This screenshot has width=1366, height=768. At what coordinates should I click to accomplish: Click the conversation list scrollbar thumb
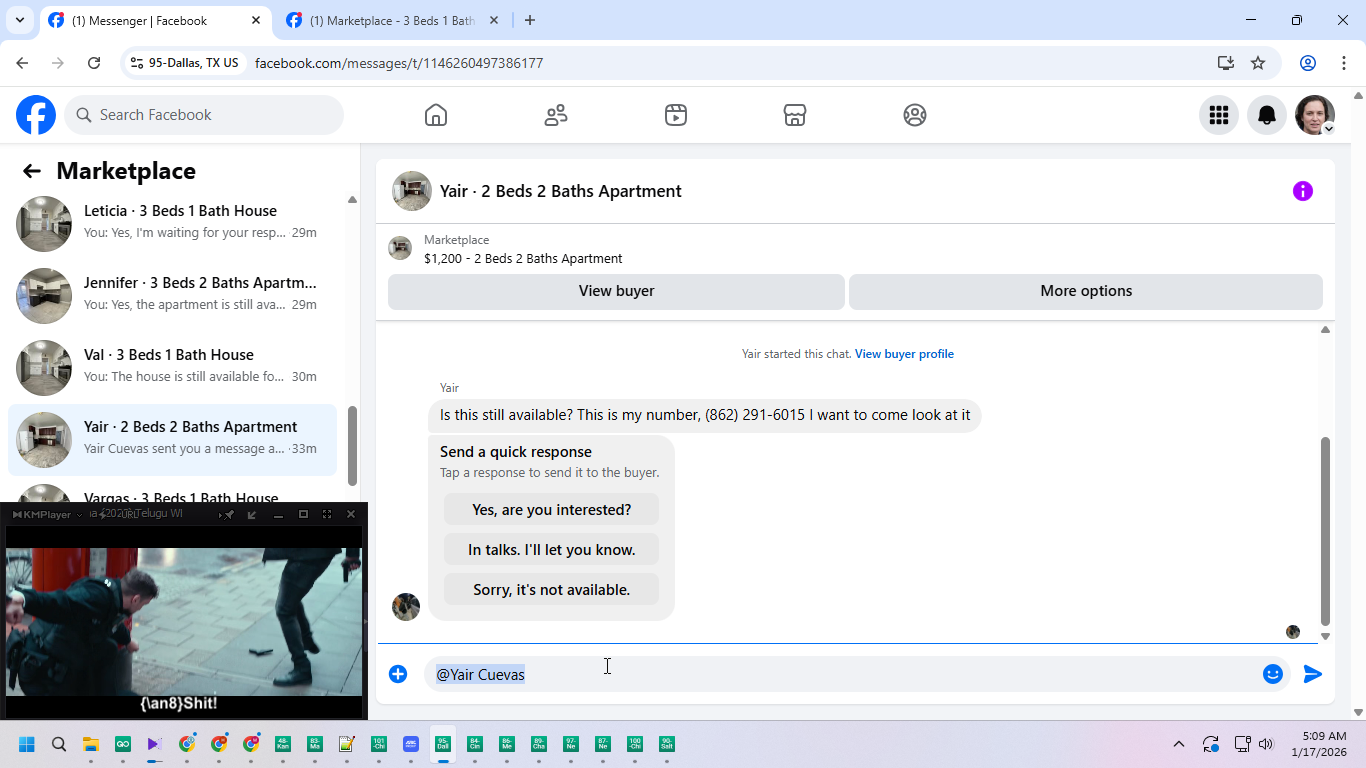[x=352, y=445]
